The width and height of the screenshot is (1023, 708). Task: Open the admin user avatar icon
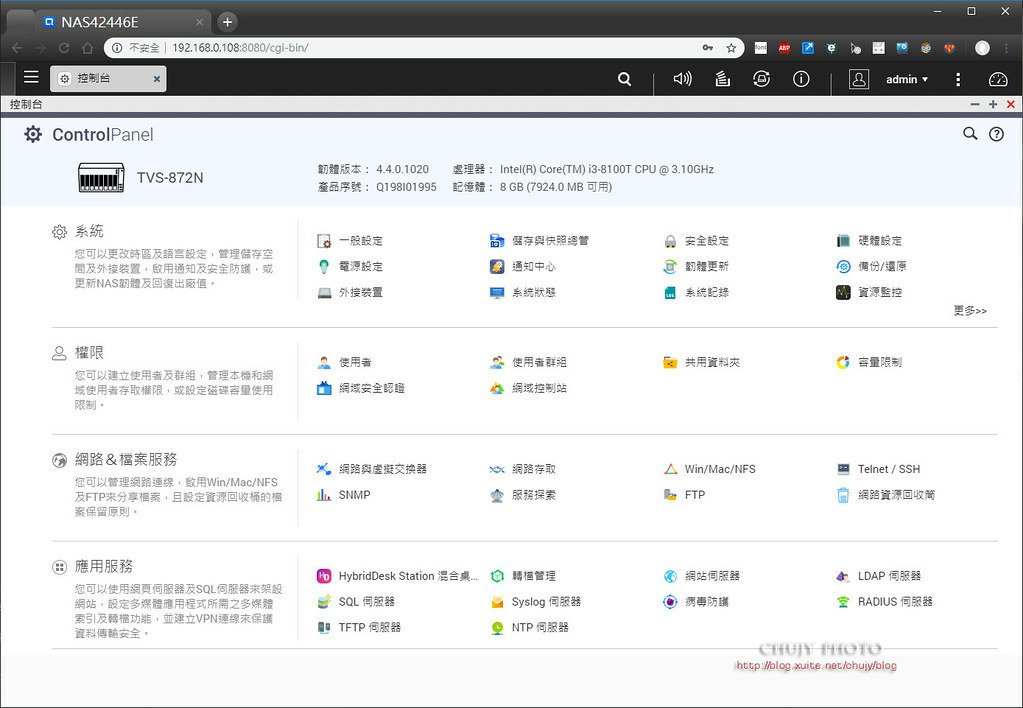[859, 79]
